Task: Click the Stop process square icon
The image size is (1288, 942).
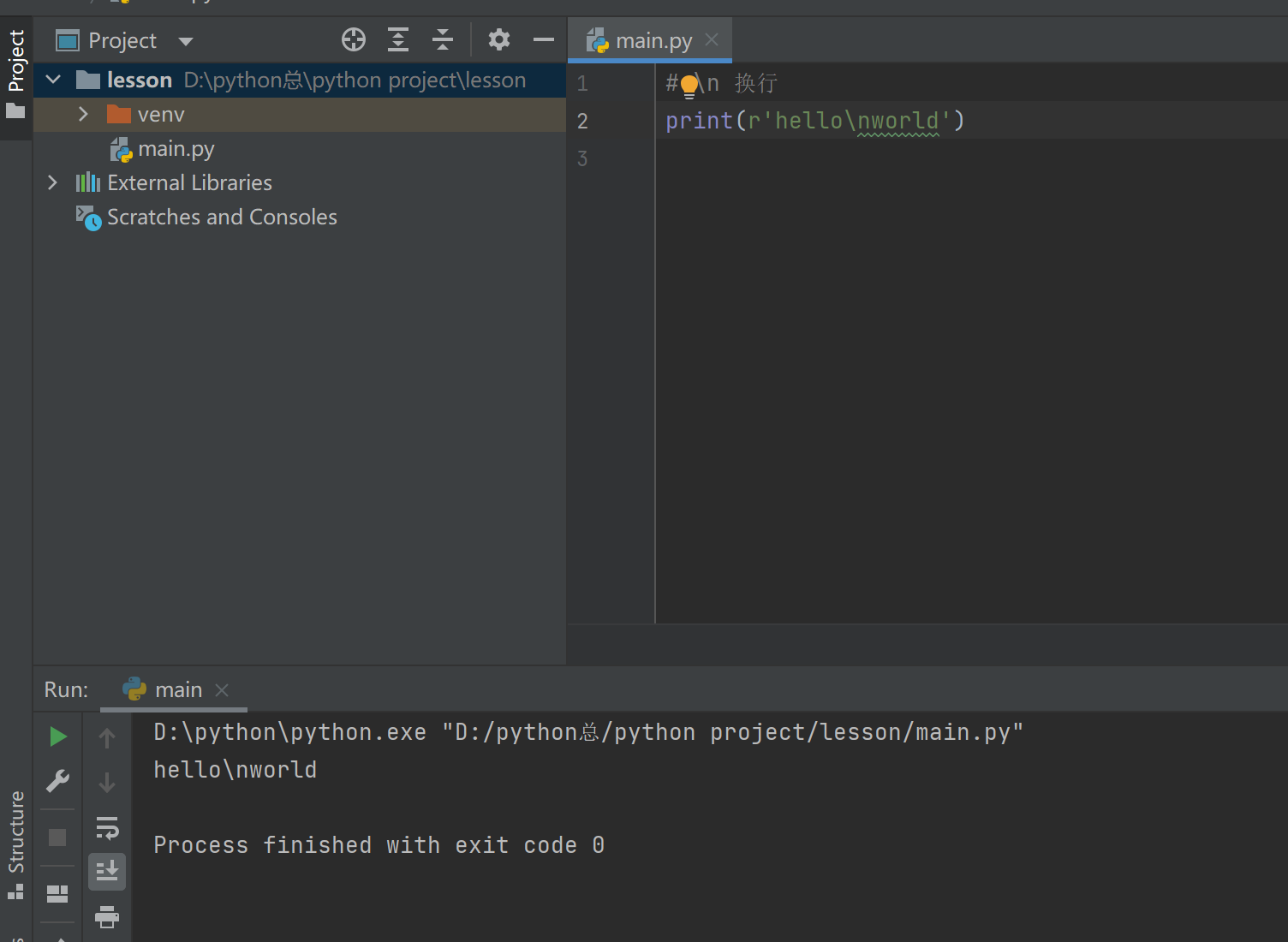Action: [57, 837]
